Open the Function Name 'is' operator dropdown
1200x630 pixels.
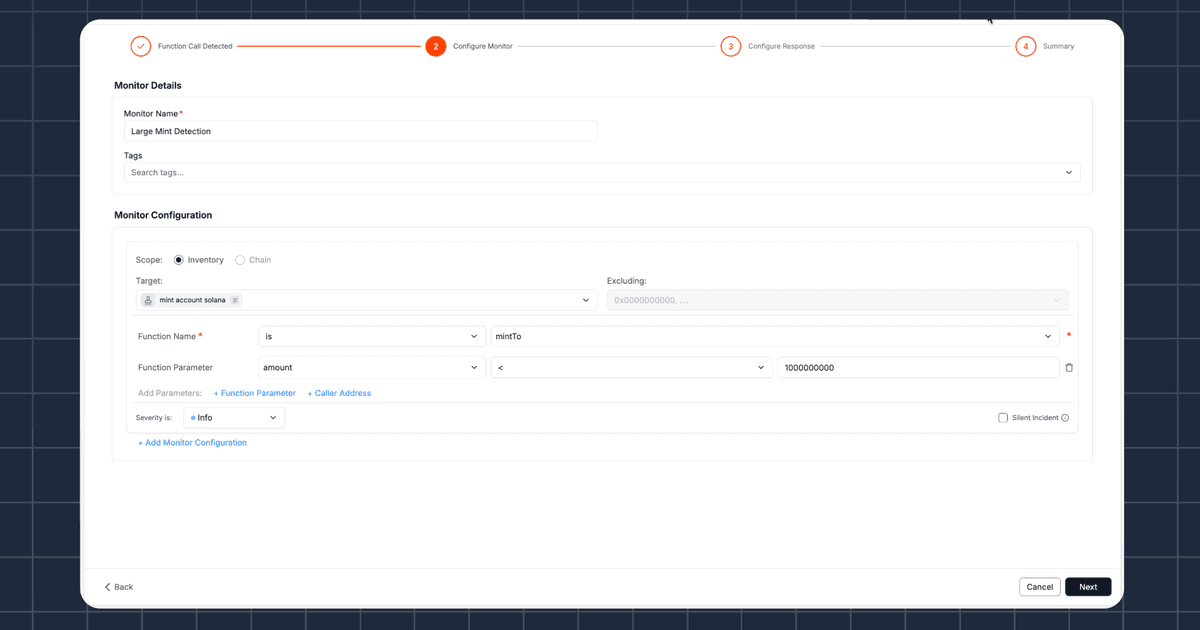[x=371, y=337]
